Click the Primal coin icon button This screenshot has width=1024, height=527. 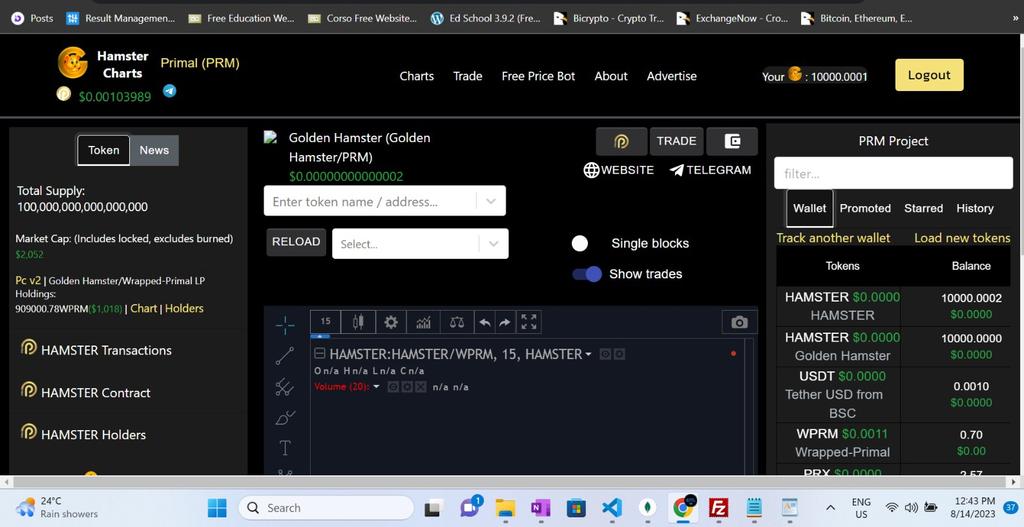pyautogui.click(x=621, y=141)
